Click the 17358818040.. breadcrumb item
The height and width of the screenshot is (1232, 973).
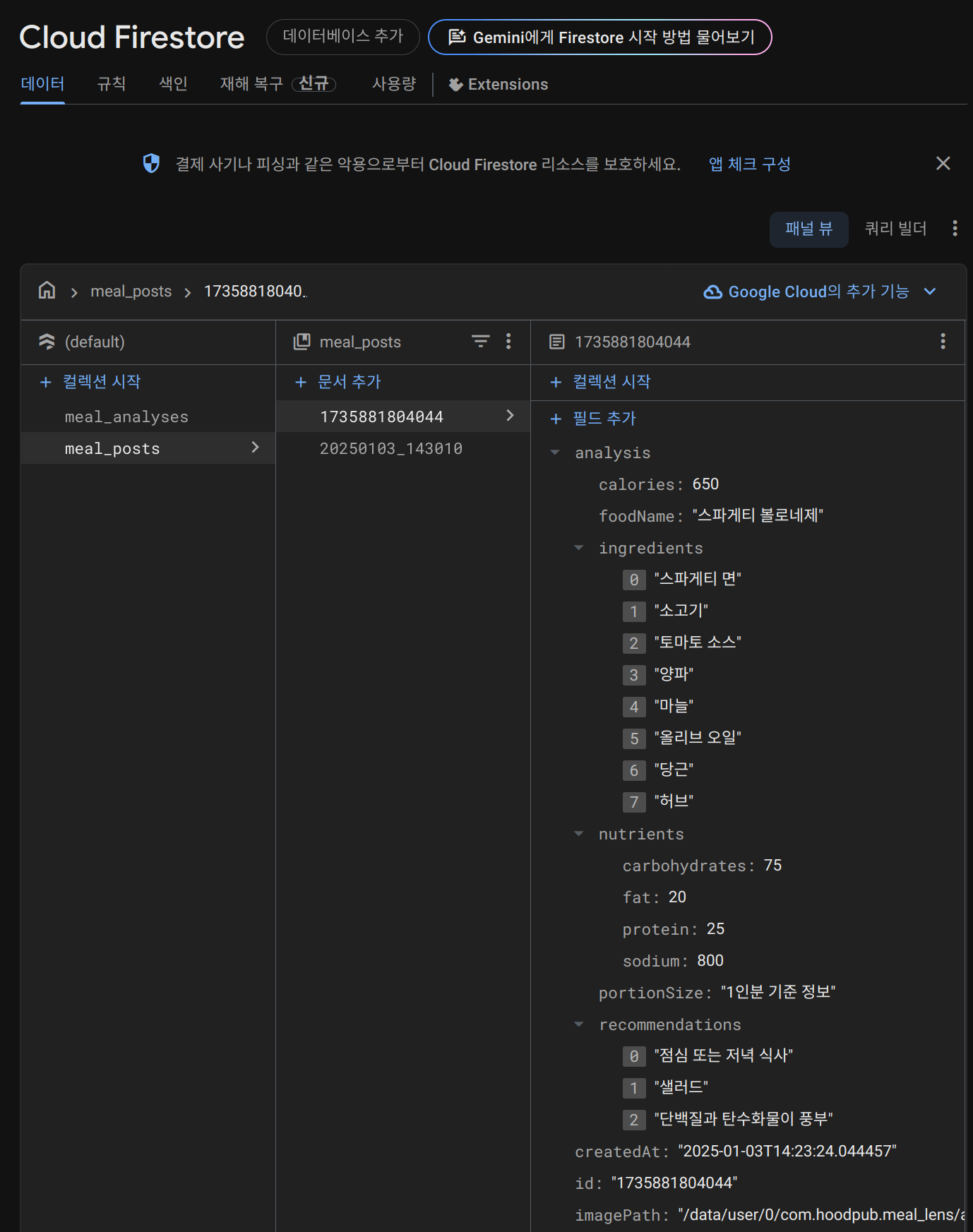[x=256, y=291]
